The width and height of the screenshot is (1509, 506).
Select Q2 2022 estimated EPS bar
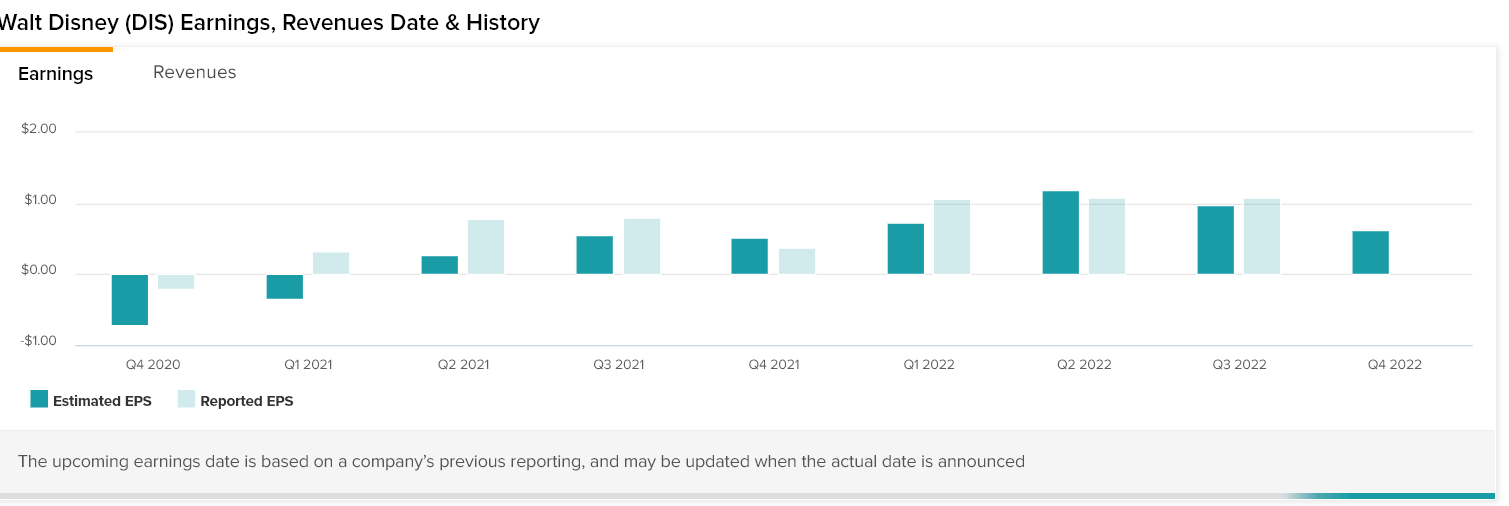click(1061, 233)
